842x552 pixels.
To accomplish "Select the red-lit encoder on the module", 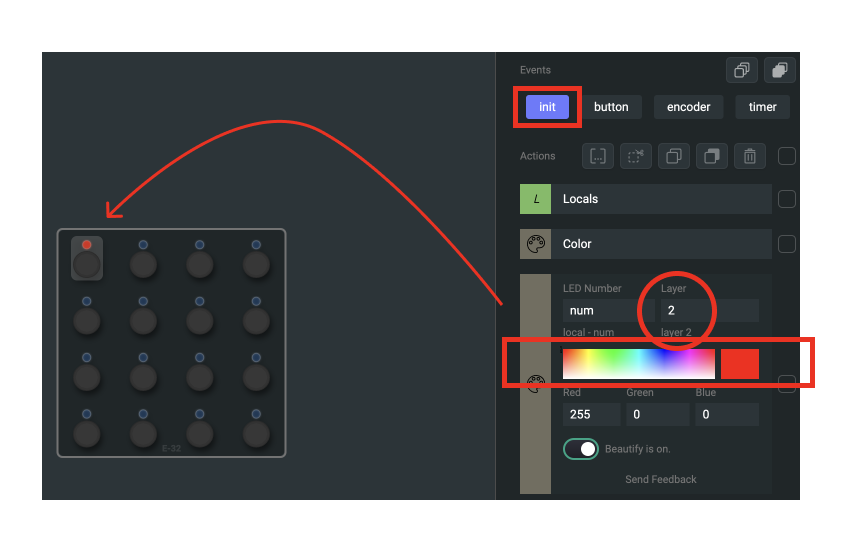I will point(86,258).
